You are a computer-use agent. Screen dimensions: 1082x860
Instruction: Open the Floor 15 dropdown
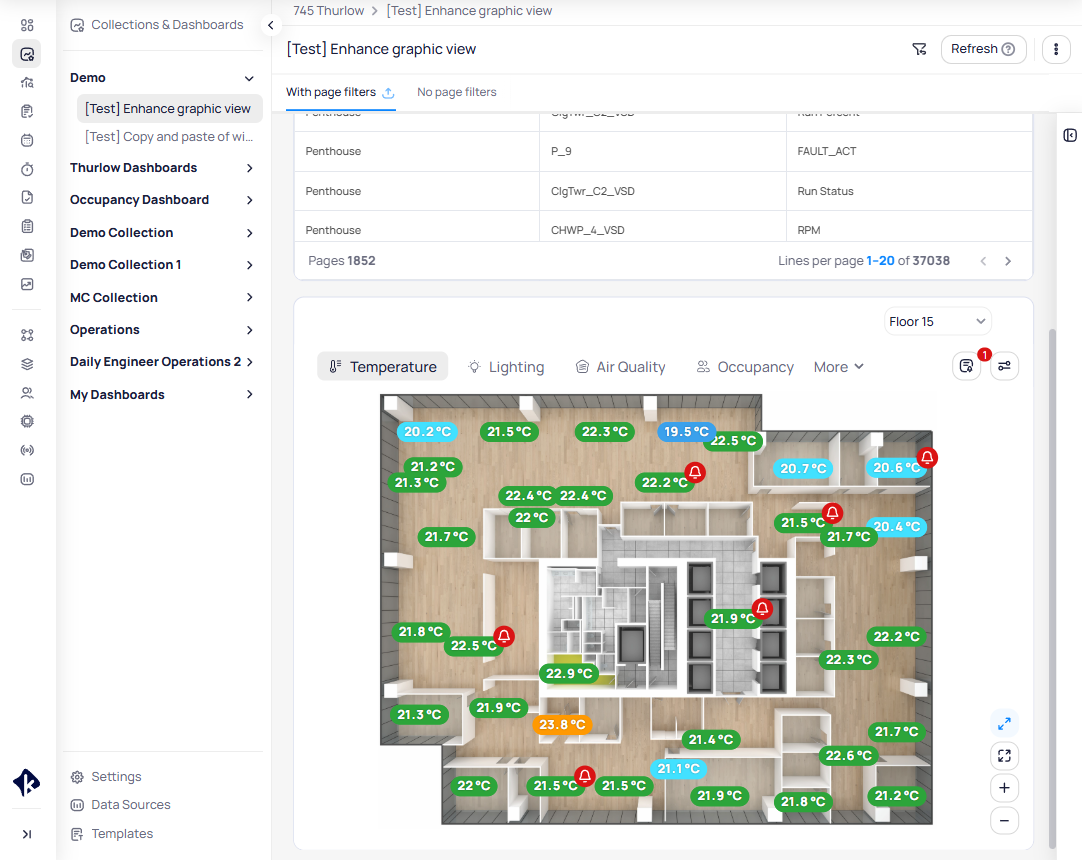[x=938, y=321]
